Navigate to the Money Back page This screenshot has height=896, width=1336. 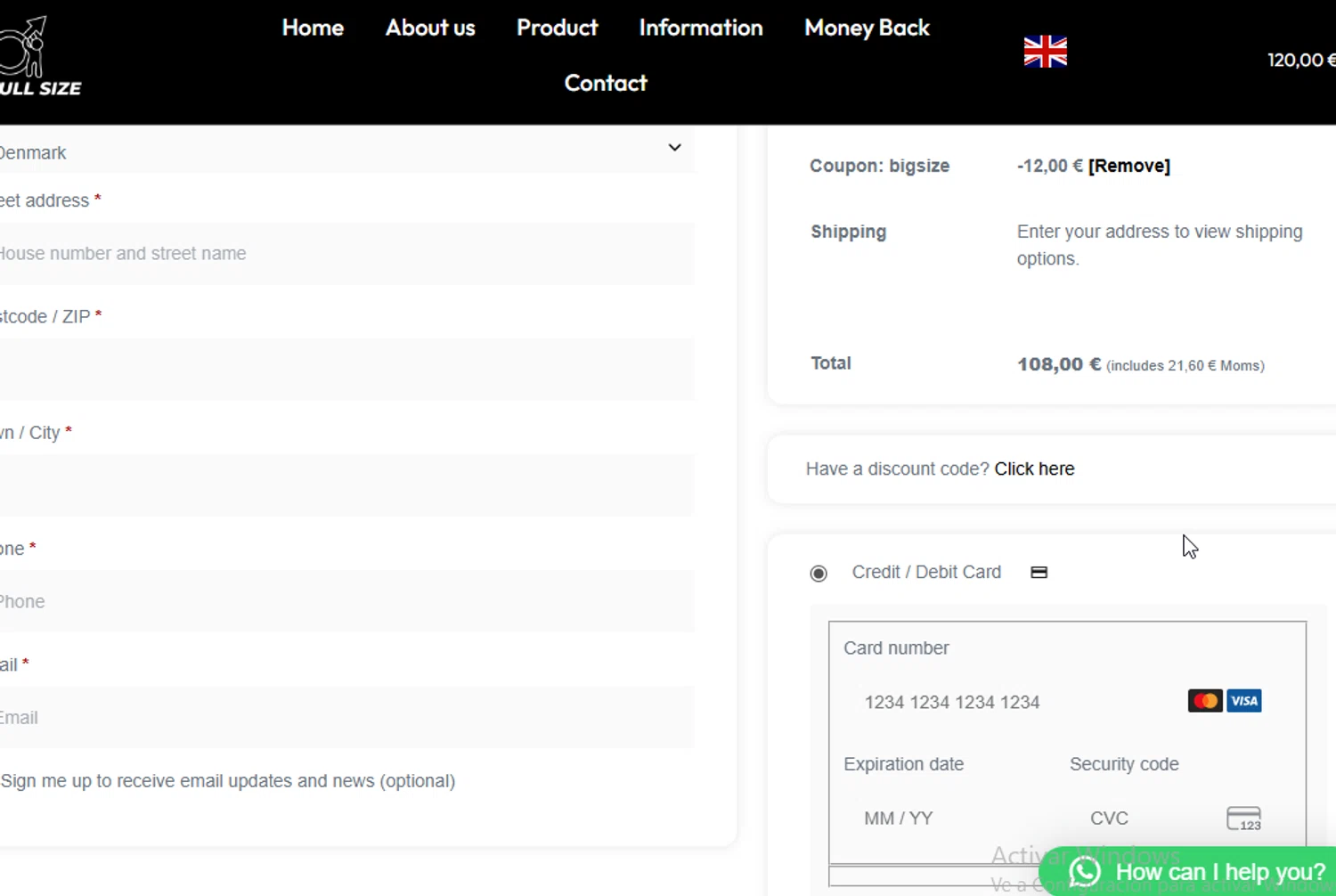pyautogui.click(x=867, y=28)
